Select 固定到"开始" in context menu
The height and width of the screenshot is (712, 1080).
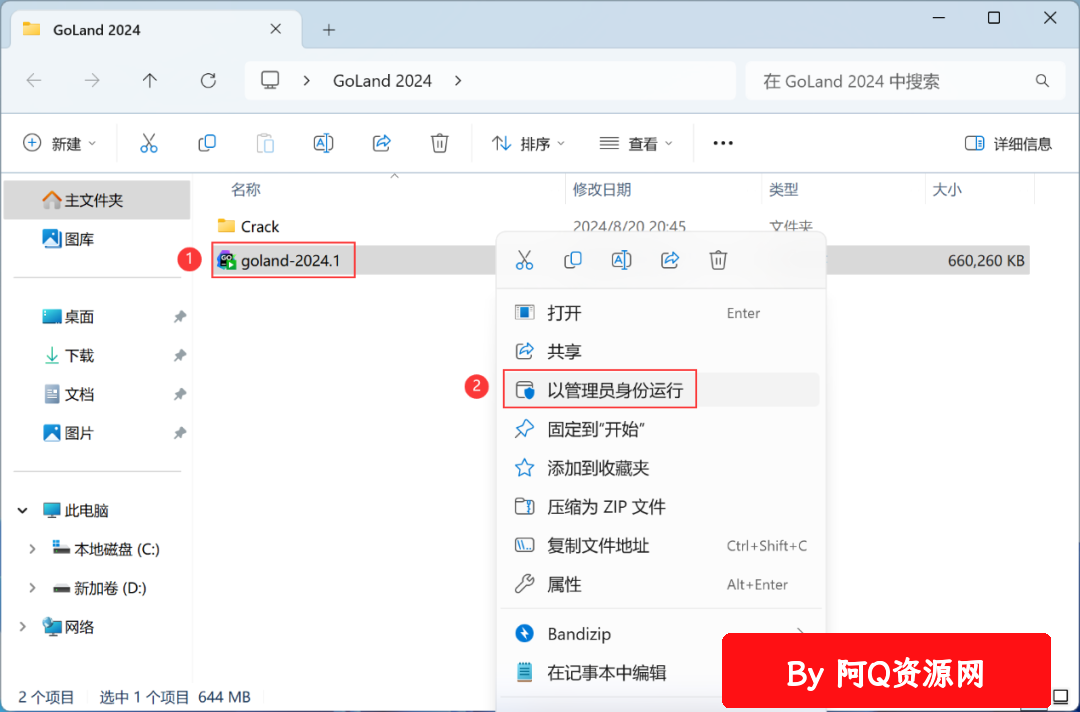[661, 430]
